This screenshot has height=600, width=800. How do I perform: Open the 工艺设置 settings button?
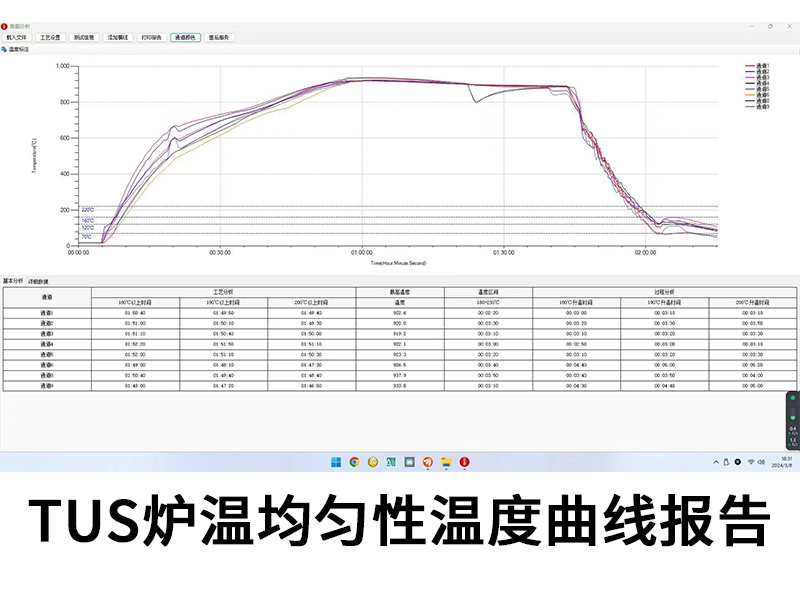(50, 37)
